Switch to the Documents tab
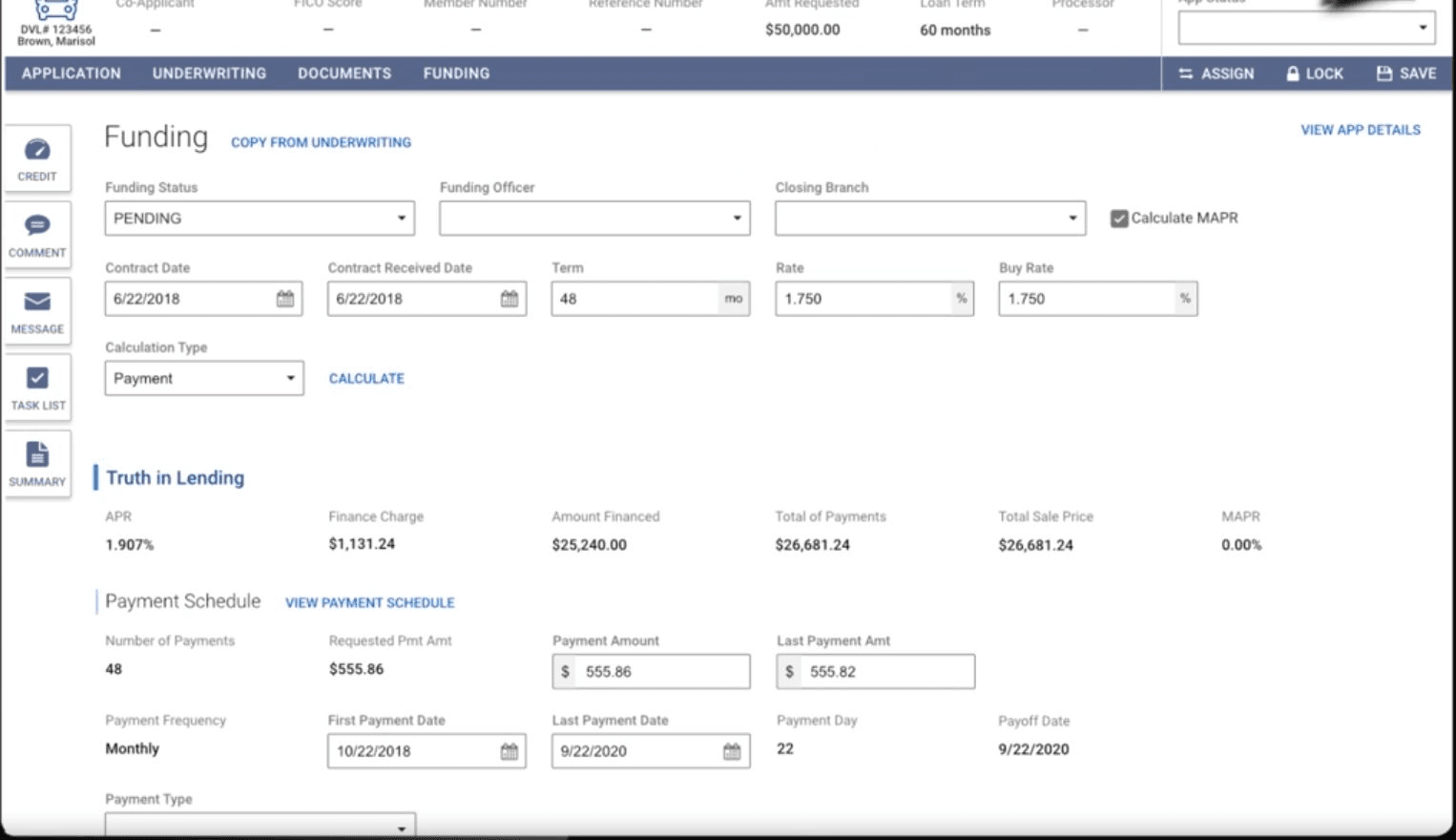Screen dimensions: 1456x840 (x=344, y=73)
